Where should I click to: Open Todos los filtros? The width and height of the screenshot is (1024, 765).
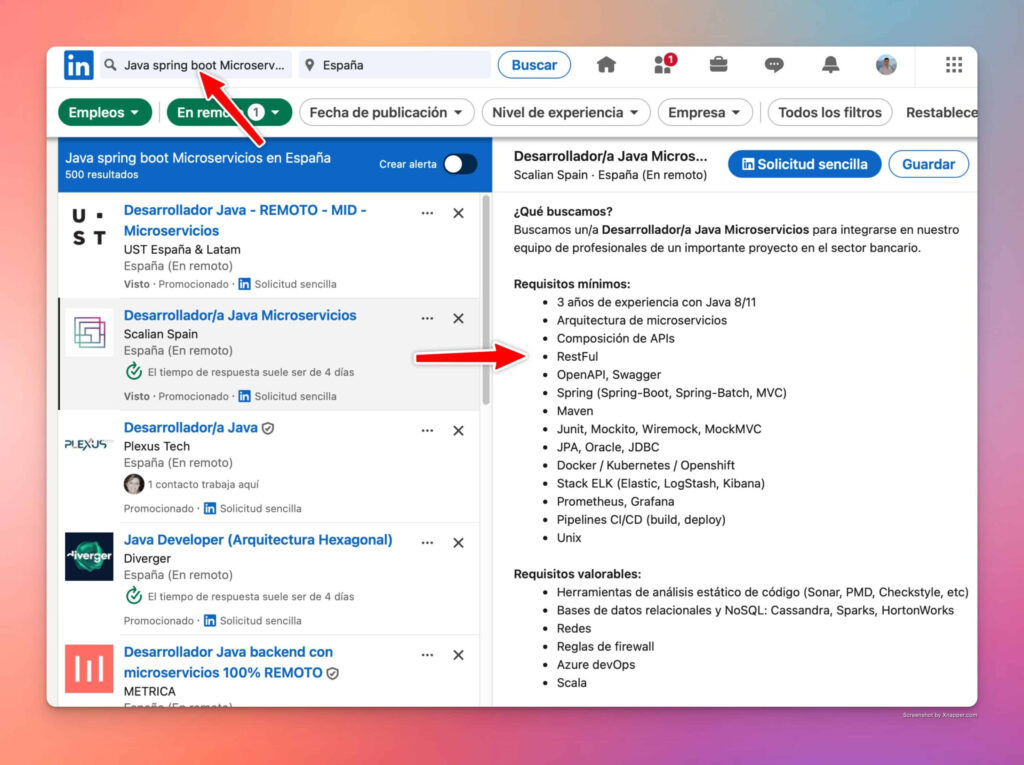[x=829, y=112]
